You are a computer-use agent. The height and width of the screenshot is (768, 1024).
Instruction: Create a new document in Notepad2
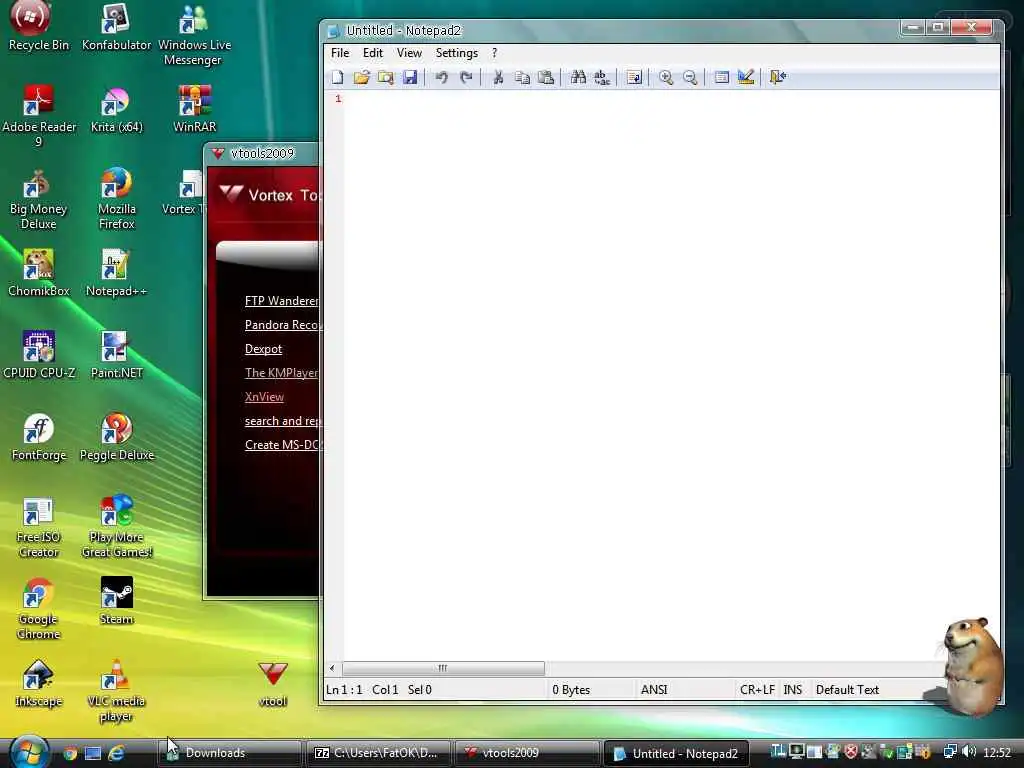coord(337,77)
